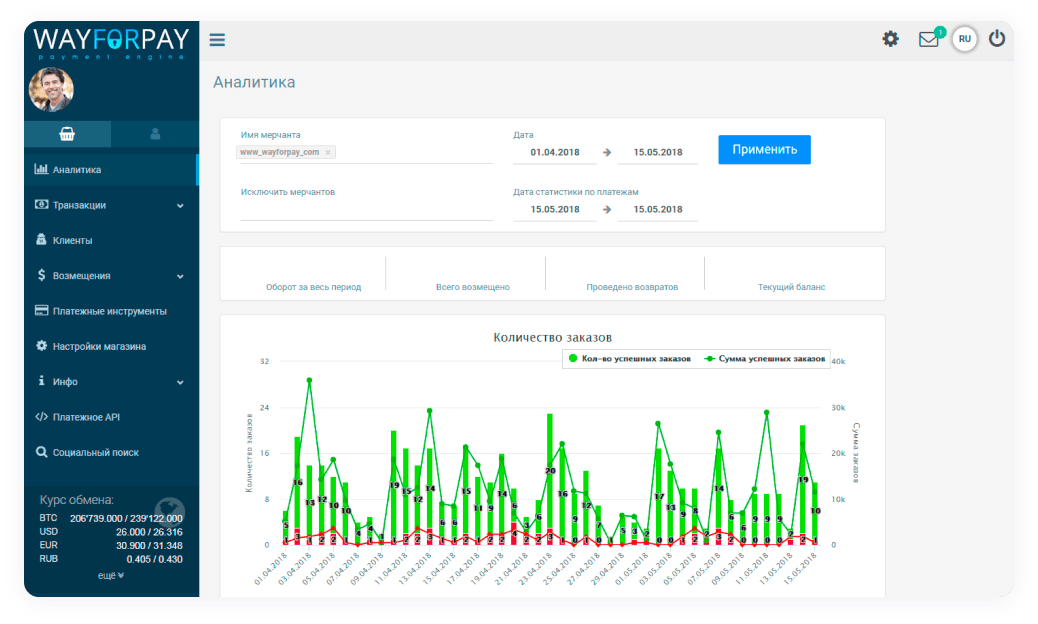Toggle Кол-во успешных заказов legend series
The image size is (1038, 624).
(x=630, y=358)
